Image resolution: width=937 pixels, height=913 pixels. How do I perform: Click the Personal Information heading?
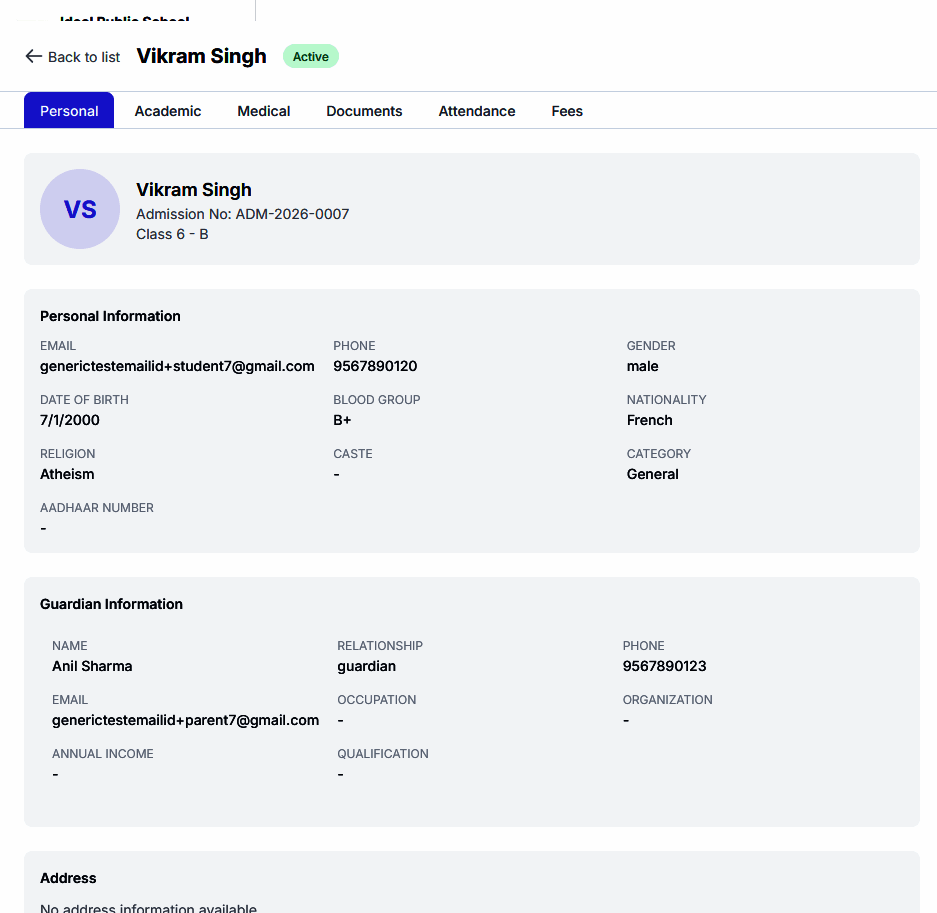[x=110, y=316]
